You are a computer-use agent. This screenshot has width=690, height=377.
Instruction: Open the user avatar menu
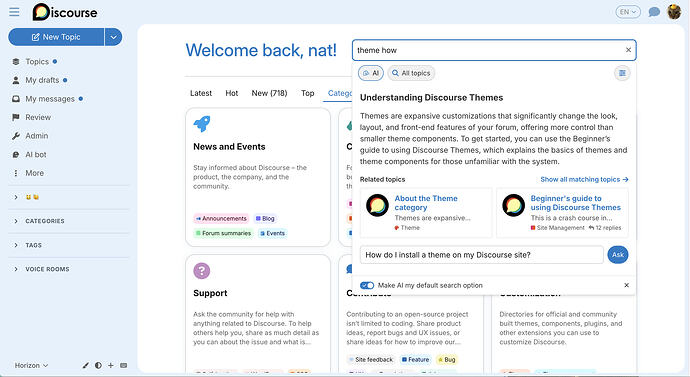[x=674, y=12]
